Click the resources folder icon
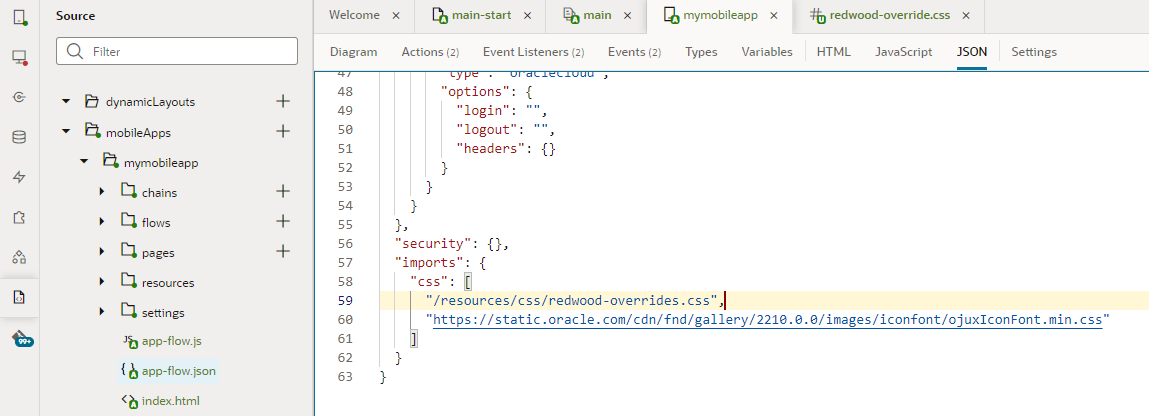The image size is (1149, 416). point(128,282)
